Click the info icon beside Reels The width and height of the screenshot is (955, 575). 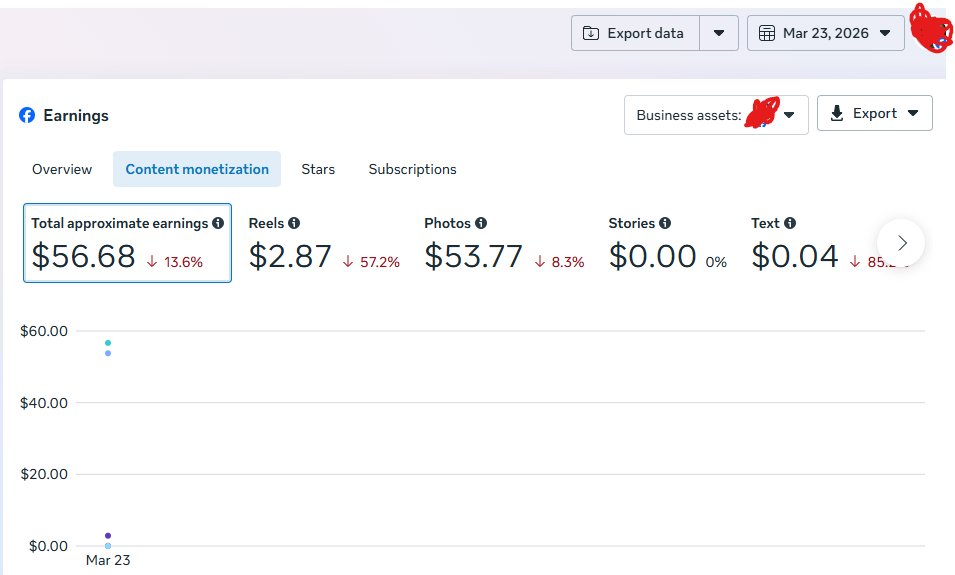click(294, 223)
